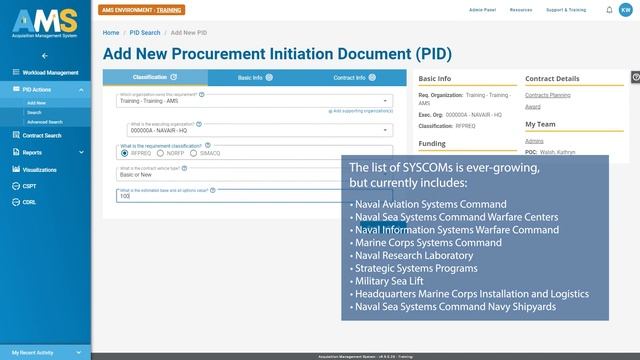Select the SIMACQ classification radio button
The height and width of the screenshot is (360, 640).
point(193,153)
